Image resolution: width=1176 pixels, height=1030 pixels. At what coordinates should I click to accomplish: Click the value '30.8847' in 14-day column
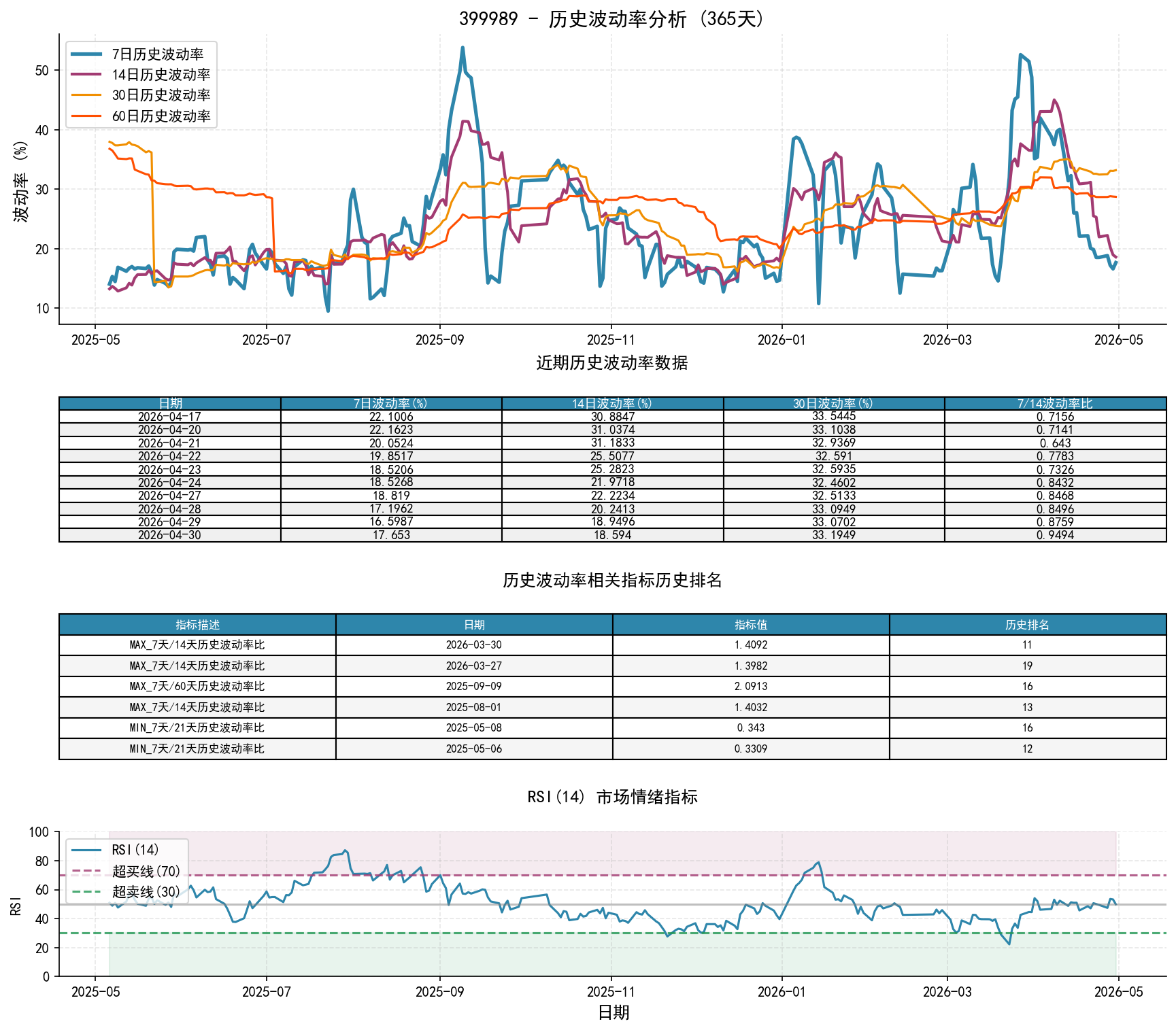tap(612, 417)
